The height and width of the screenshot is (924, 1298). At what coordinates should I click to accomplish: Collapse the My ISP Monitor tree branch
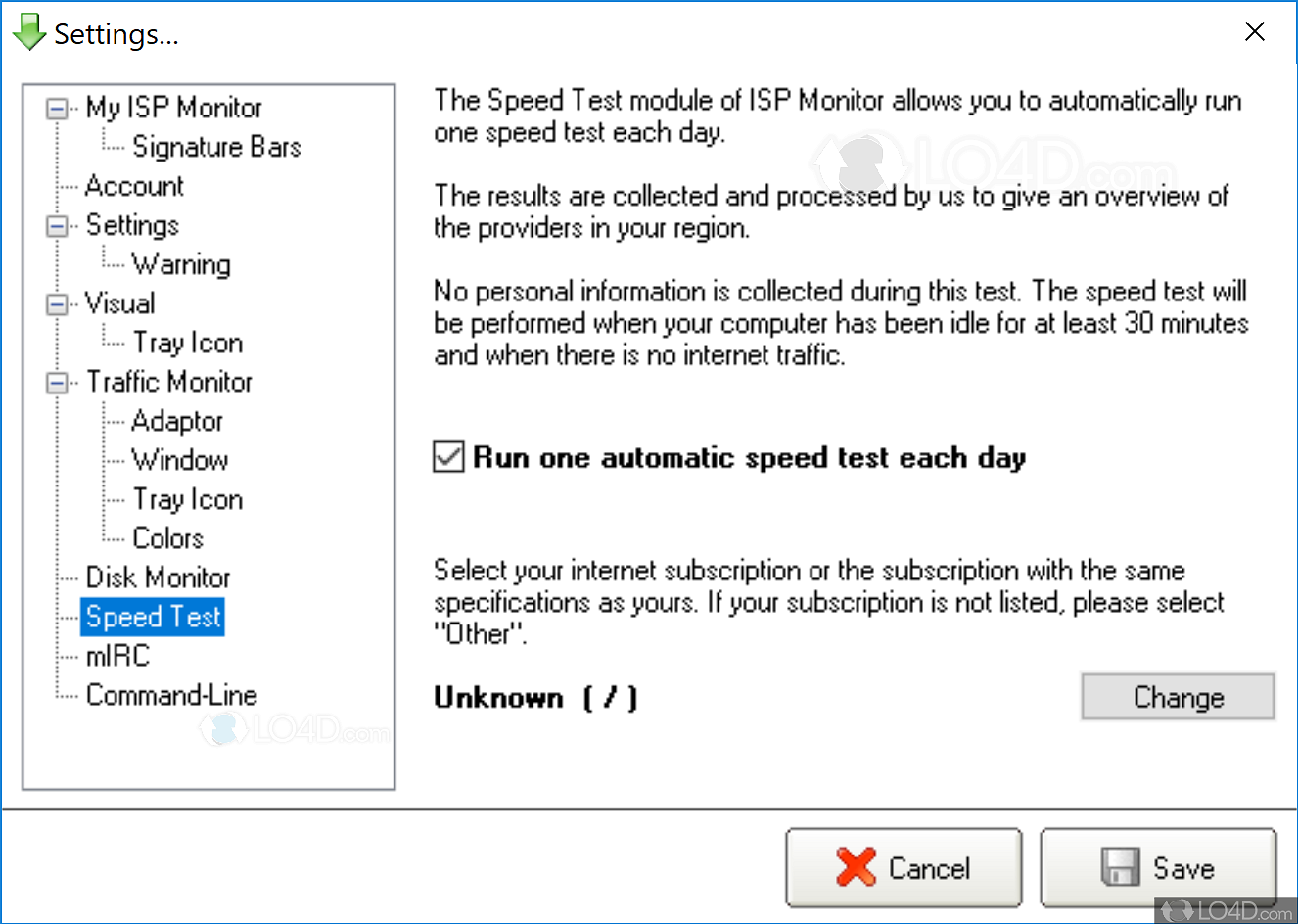(x=57, y=108)
